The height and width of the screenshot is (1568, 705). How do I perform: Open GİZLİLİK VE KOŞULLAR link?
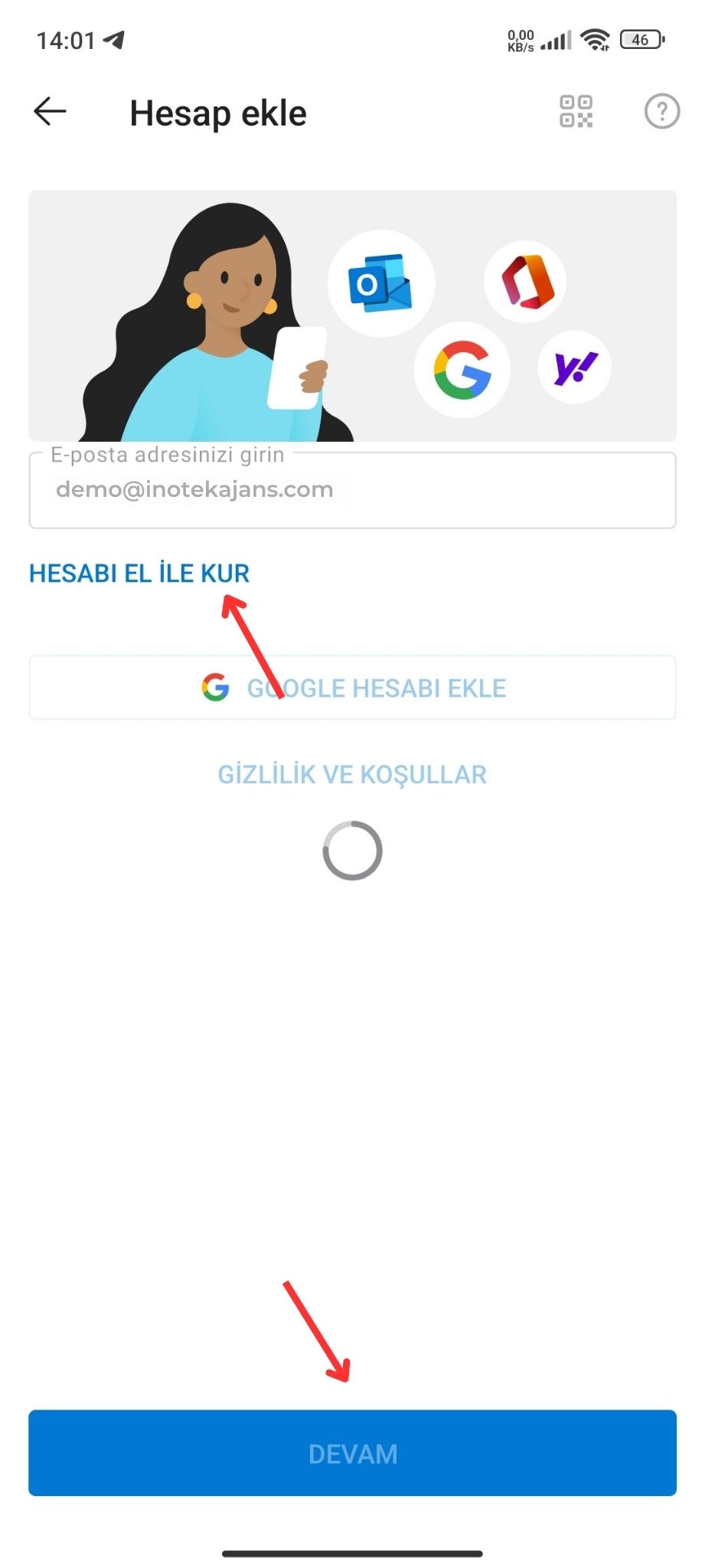[352, 775]
